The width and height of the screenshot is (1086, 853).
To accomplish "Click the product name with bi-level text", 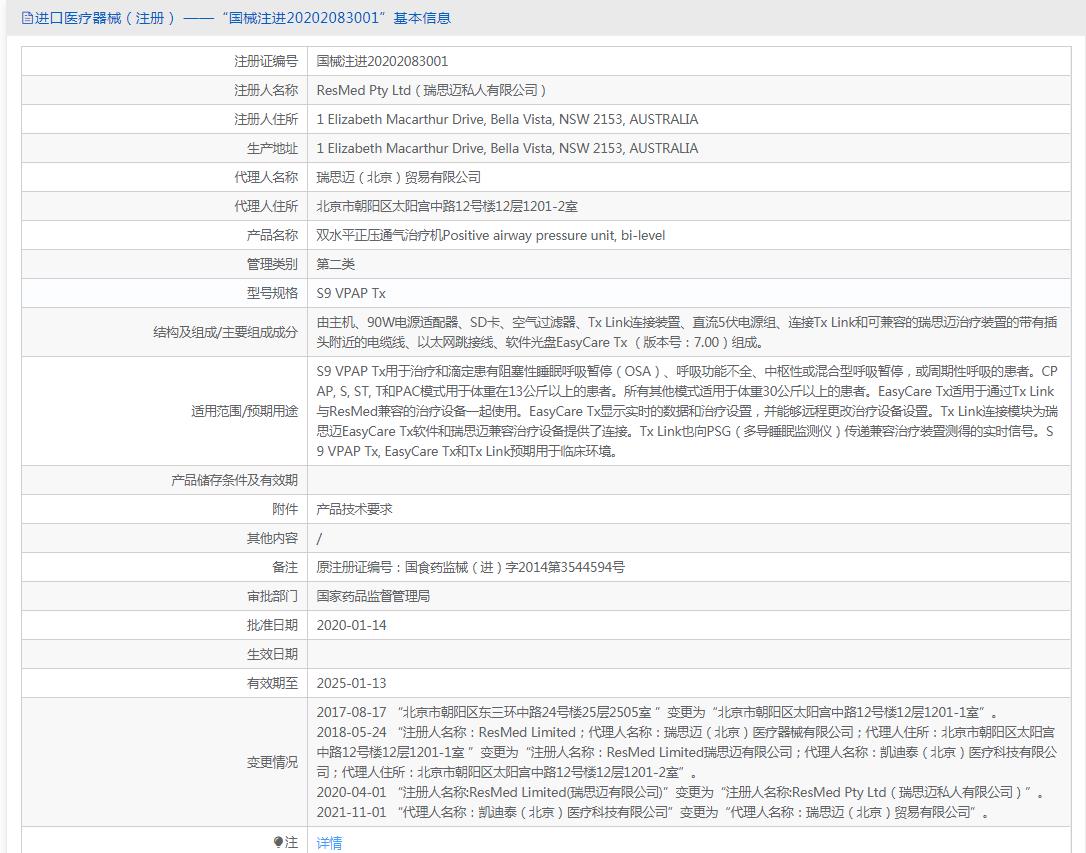I will (x=490, y=235).
